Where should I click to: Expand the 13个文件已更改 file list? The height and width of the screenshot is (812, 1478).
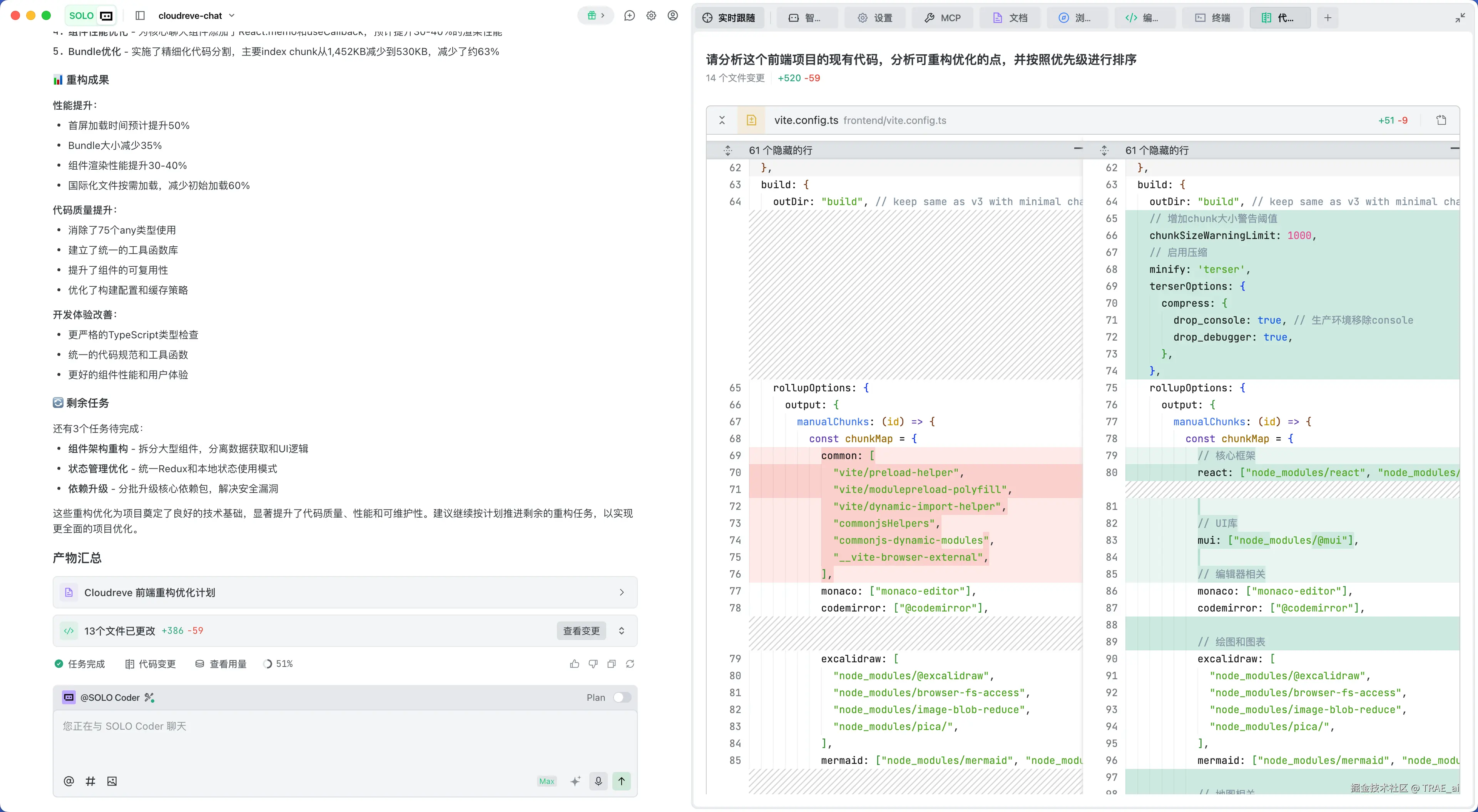coord(621,631)
